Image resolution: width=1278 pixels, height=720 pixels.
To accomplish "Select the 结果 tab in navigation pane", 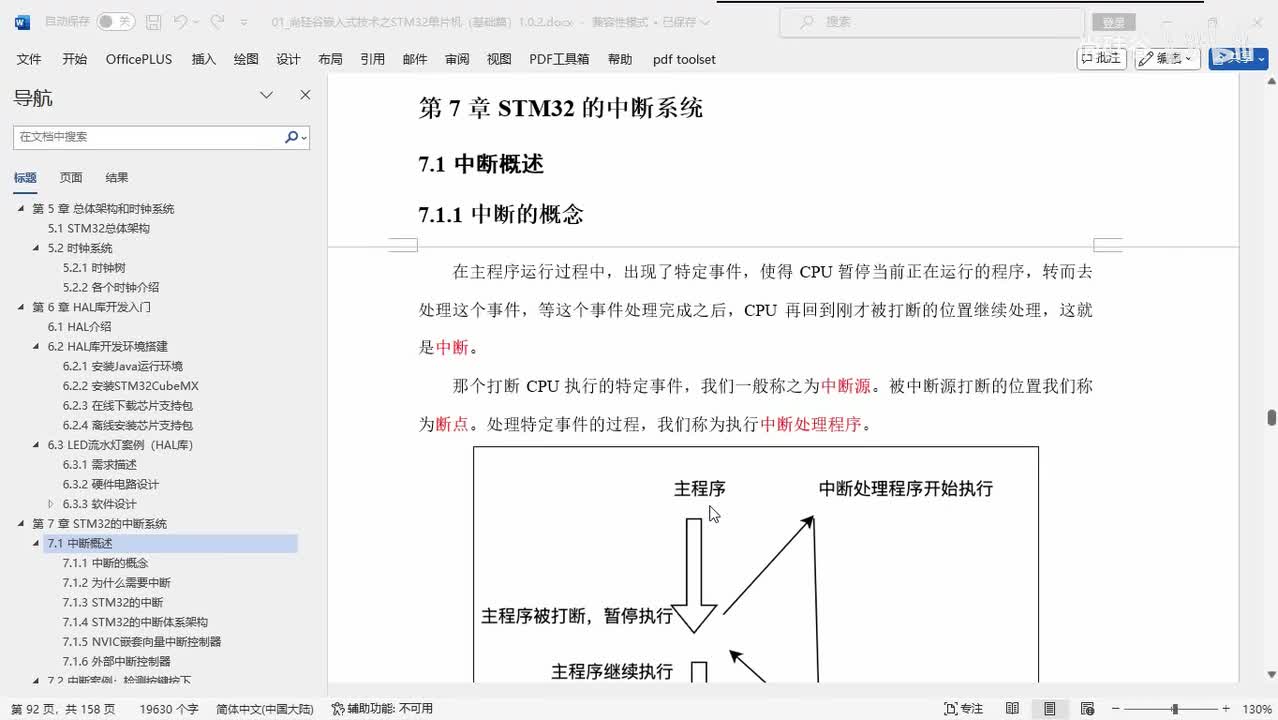I will (117, 178).
